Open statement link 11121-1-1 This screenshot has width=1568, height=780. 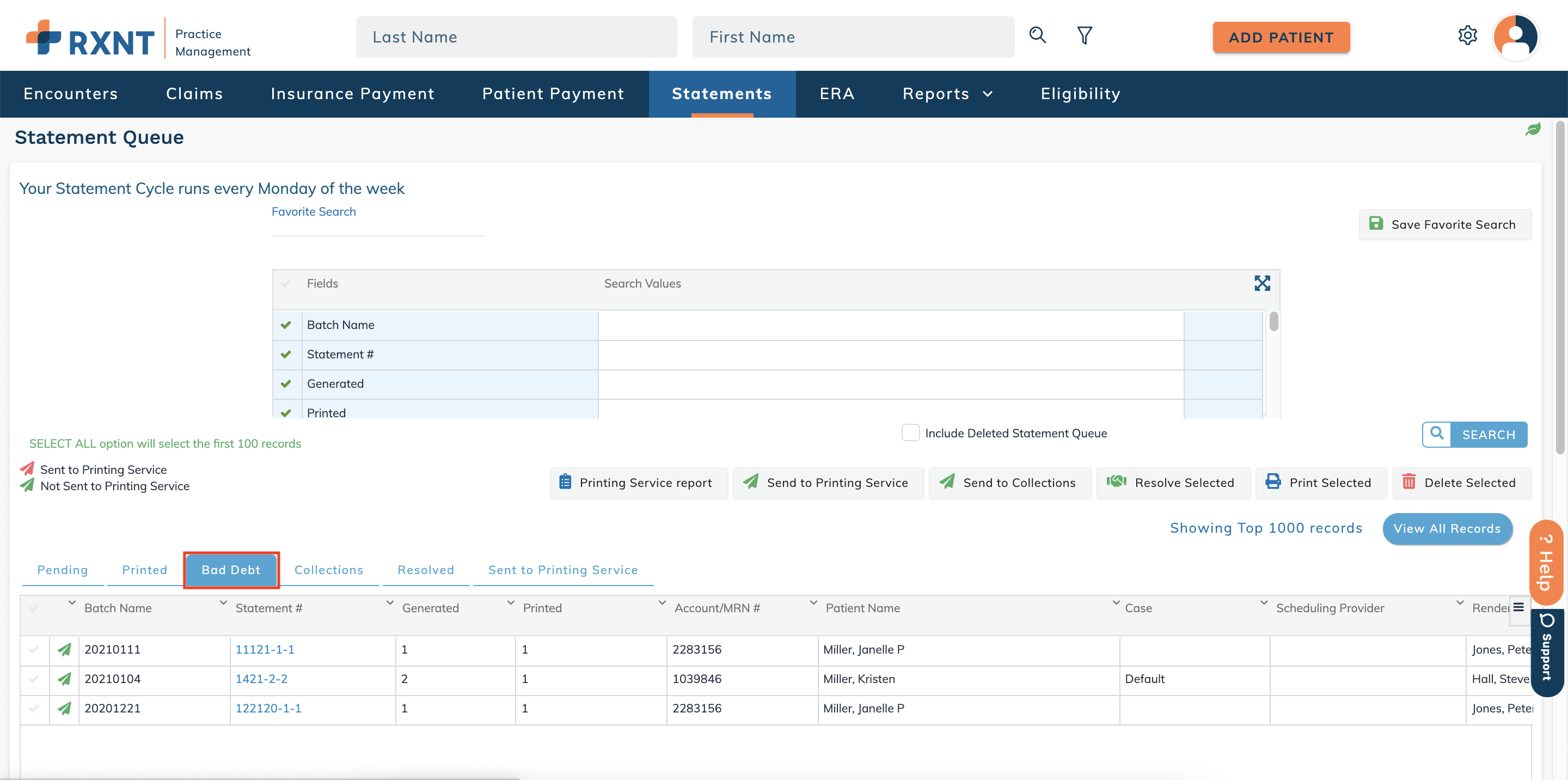[265, 650]
